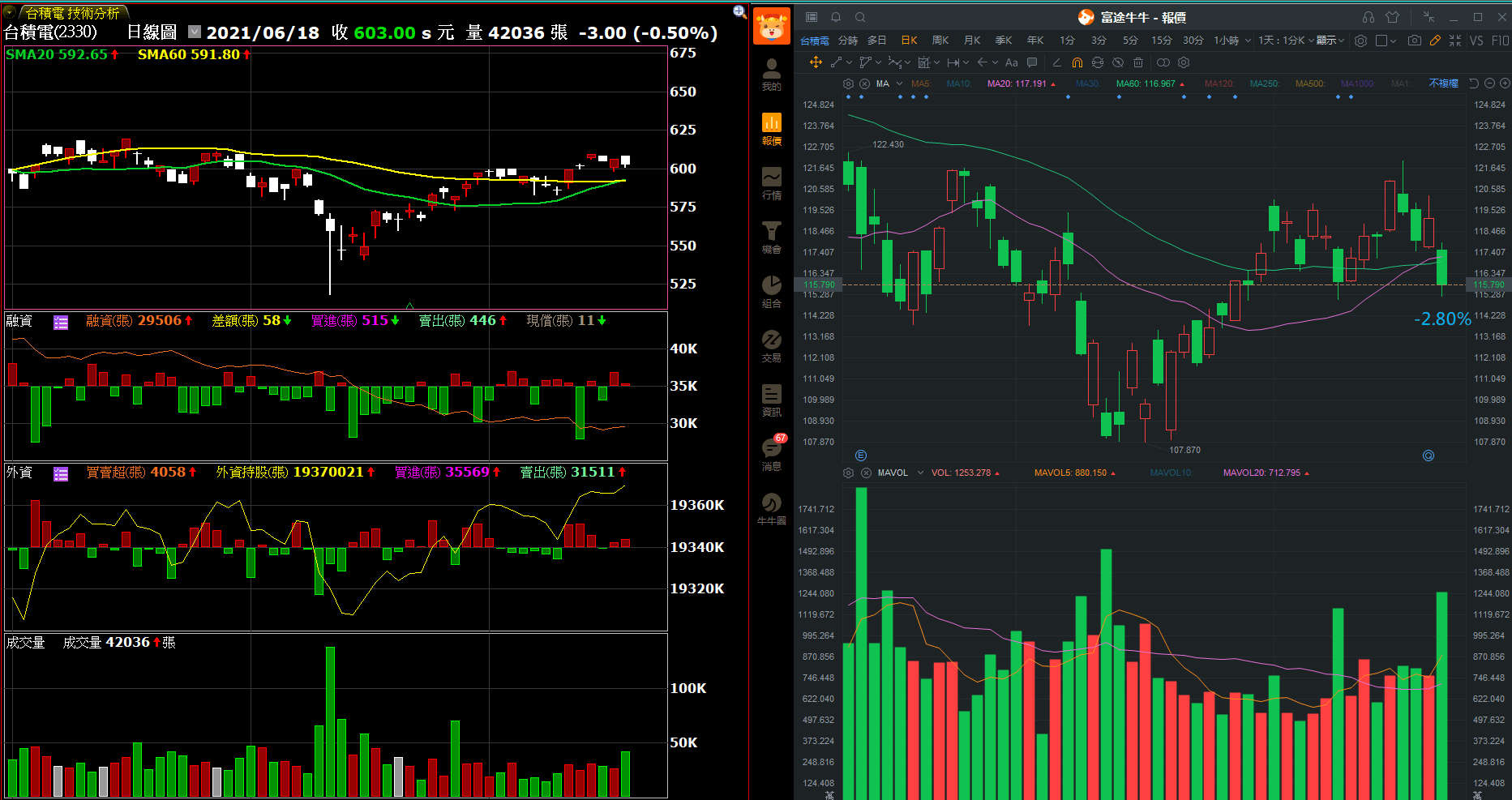Open the 牛牛圈 community sidebar icon

tap(771, 509)
